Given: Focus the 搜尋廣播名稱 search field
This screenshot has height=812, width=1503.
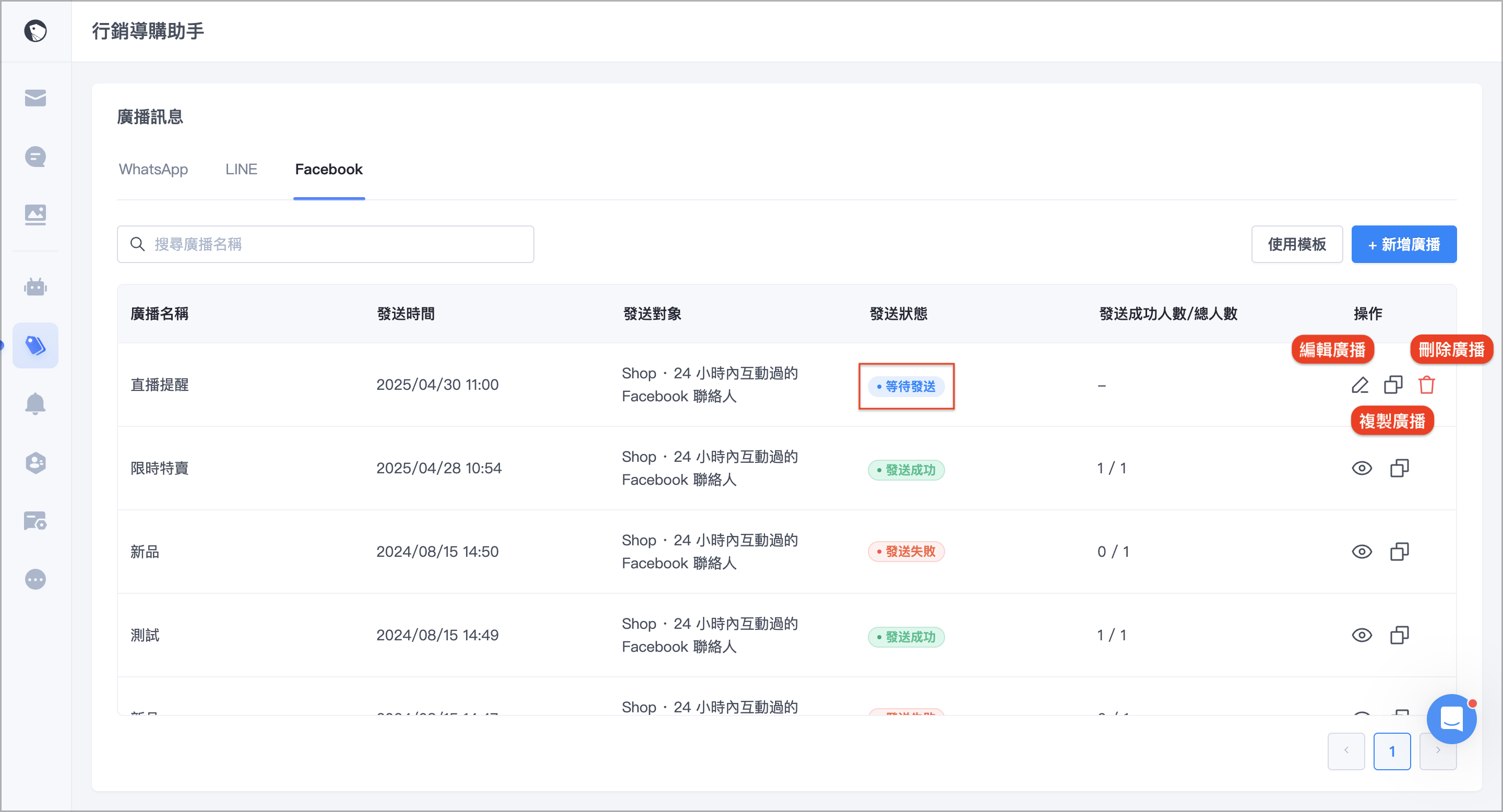Looking at the screenshot, I should pos(326,244).
